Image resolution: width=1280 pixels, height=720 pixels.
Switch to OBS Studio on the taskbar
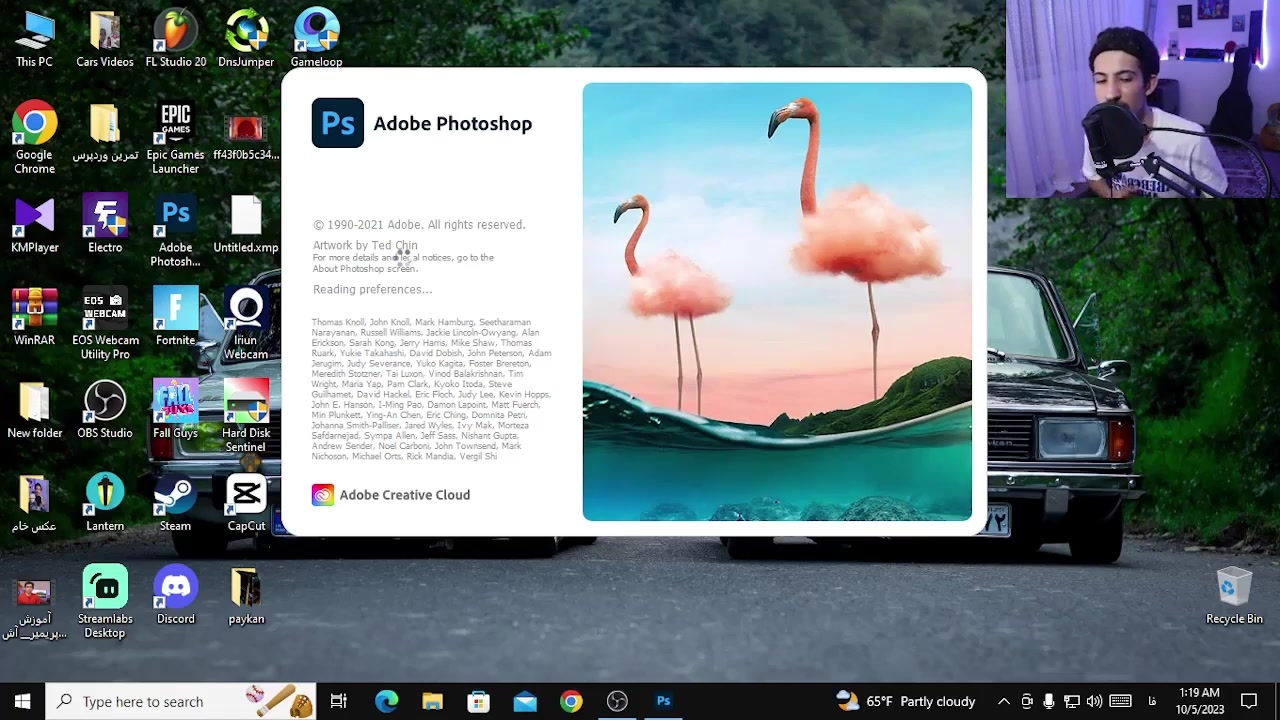[617, 701]
